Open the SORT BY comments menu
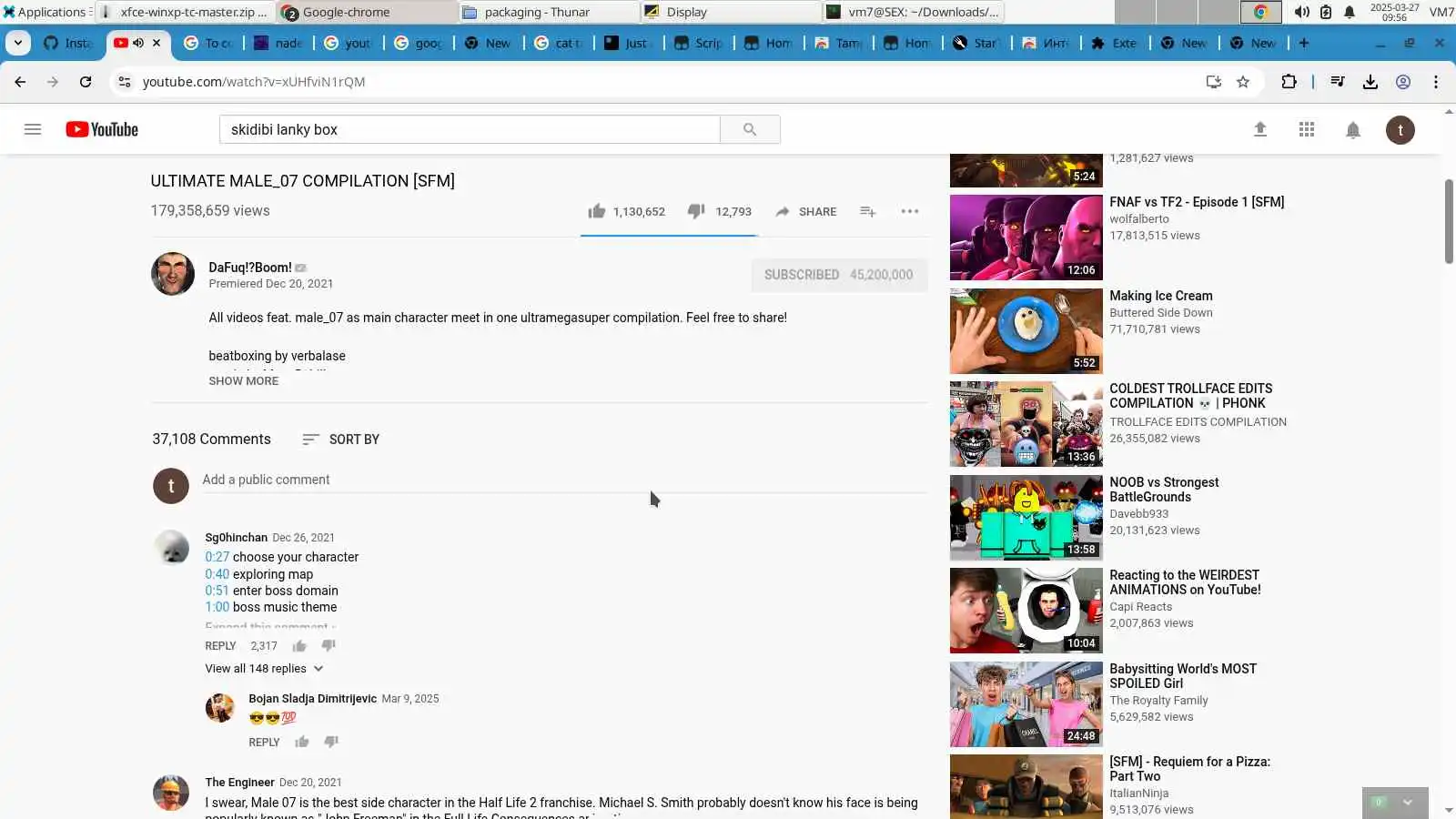 click(x=340, y=440)
